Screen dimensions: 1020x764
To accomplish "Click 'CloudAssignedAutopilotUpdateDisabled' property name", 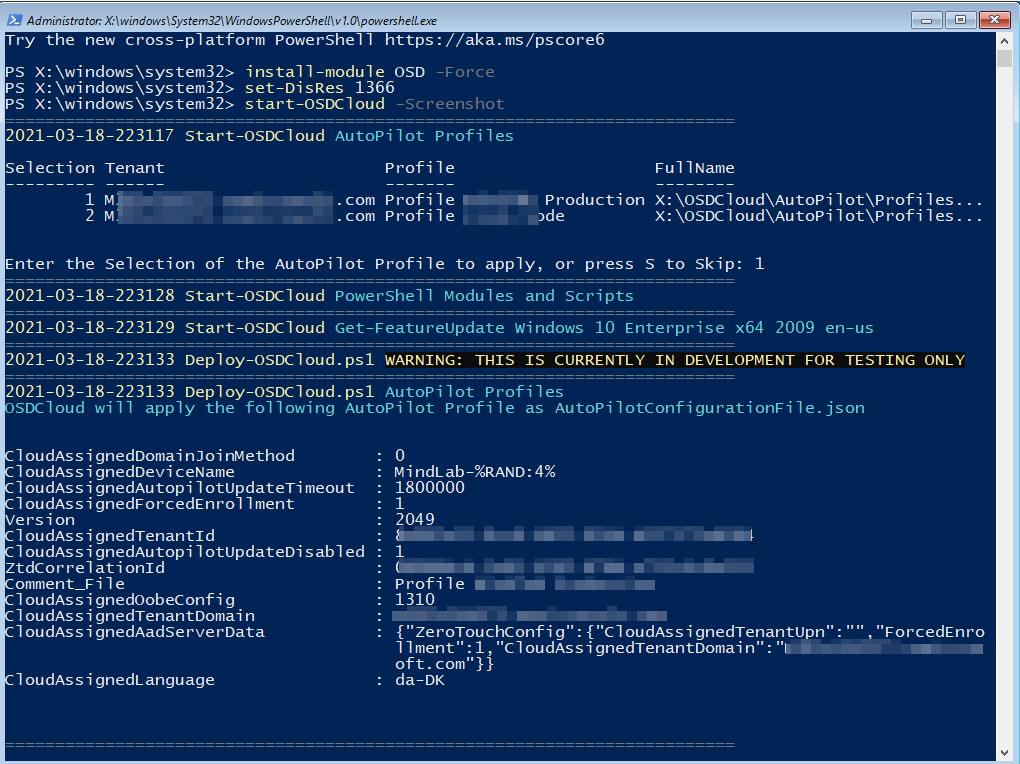I will coord(185,552).
